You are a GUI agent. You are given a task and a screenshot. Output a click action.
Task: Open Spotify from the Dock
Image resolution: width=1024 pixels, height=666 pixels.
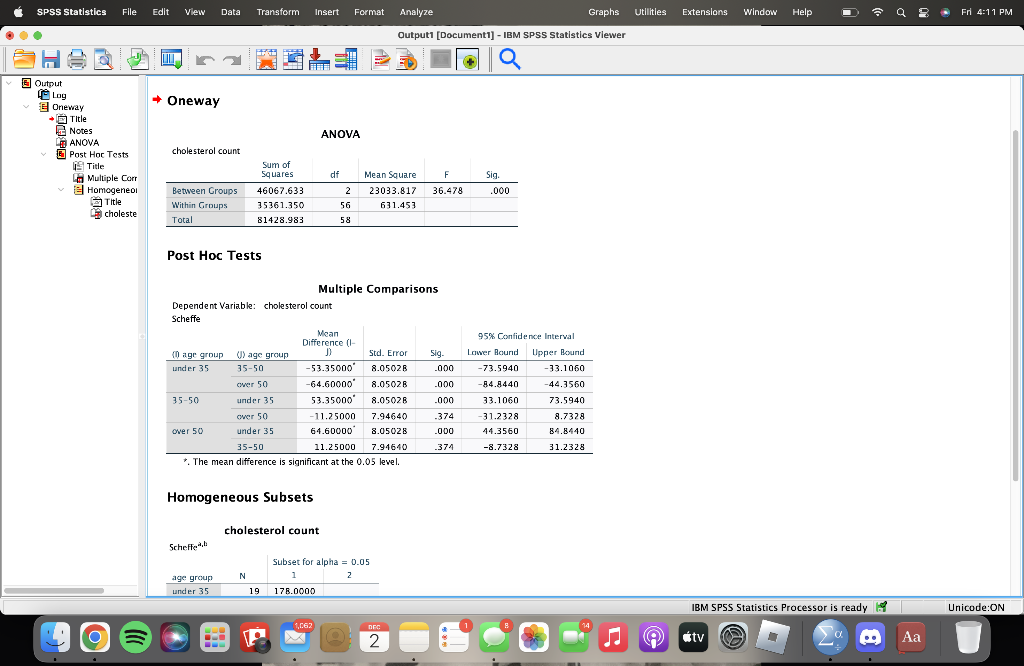135,637
